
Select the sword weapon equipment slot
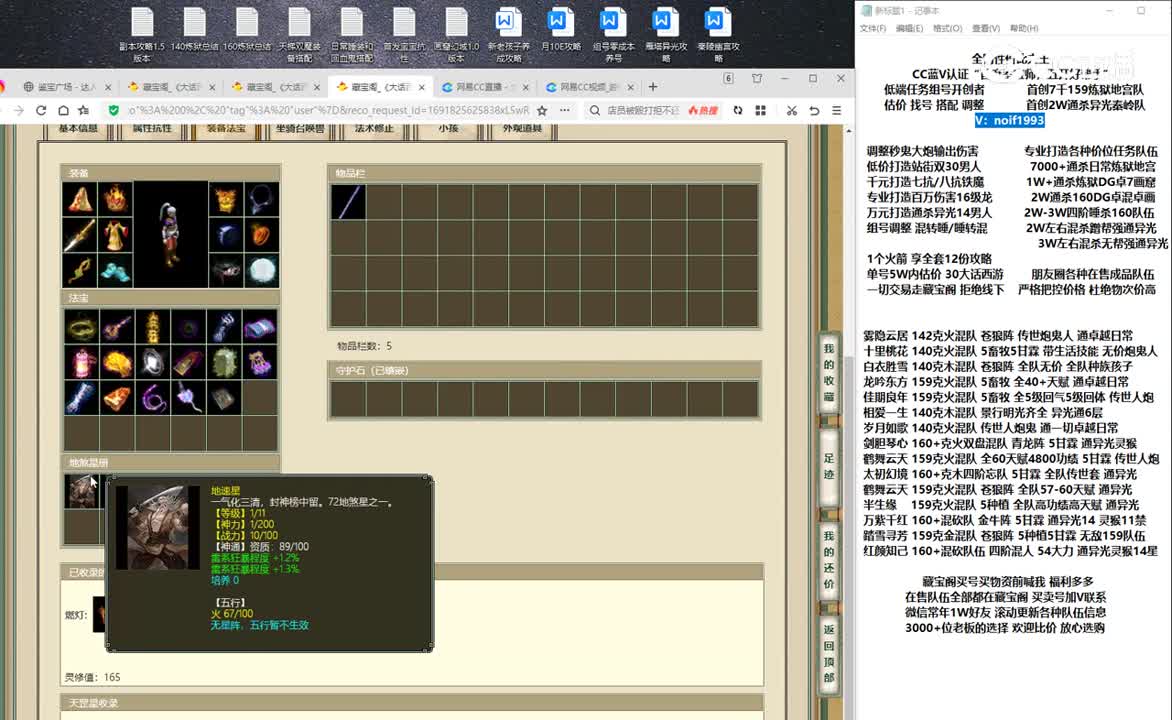79,235
